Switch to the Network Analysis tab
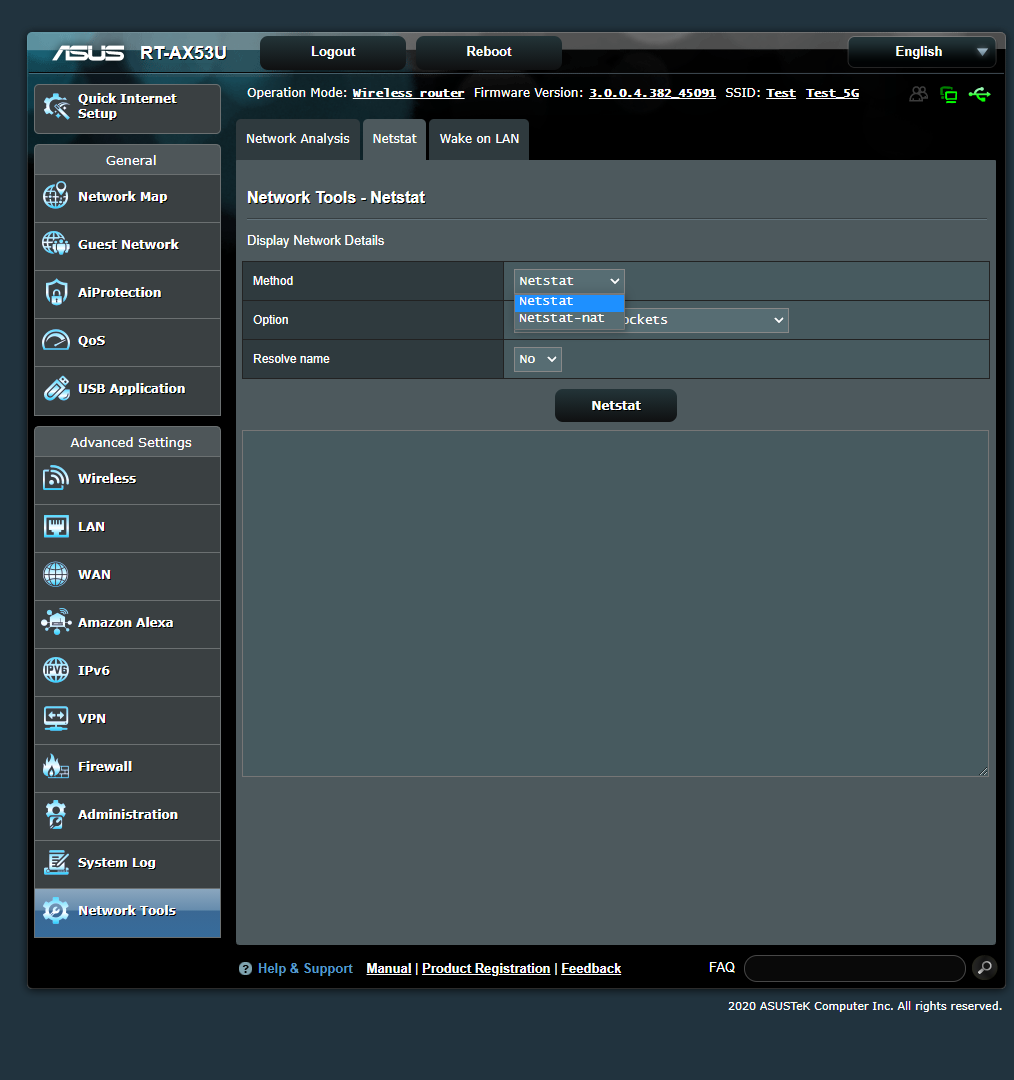The width and height of the screenshot is (1014, 1080). point(298,139)
